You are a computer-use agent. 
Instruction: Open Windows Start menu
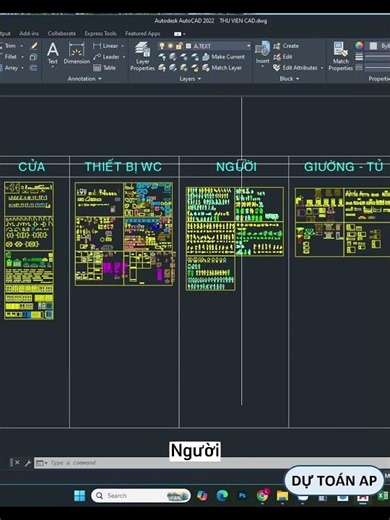pos(79,496)
